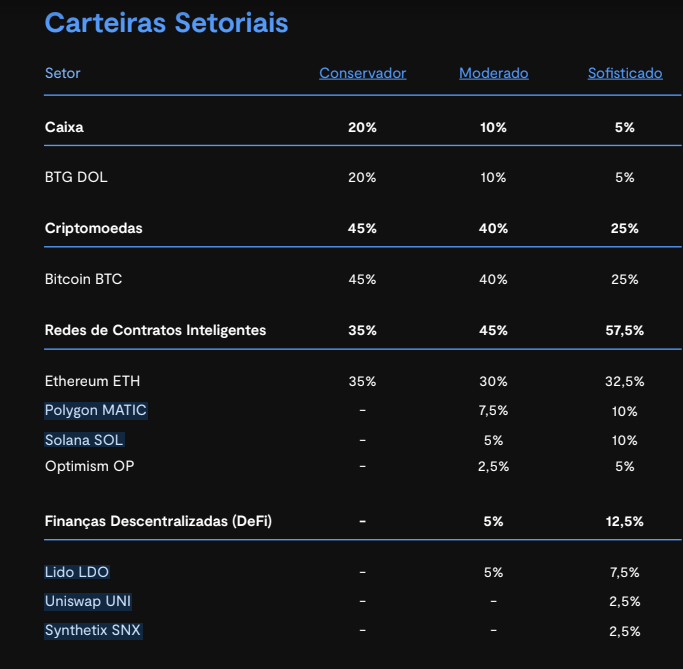Click the Ethereum ETH row label

point(93,381)
